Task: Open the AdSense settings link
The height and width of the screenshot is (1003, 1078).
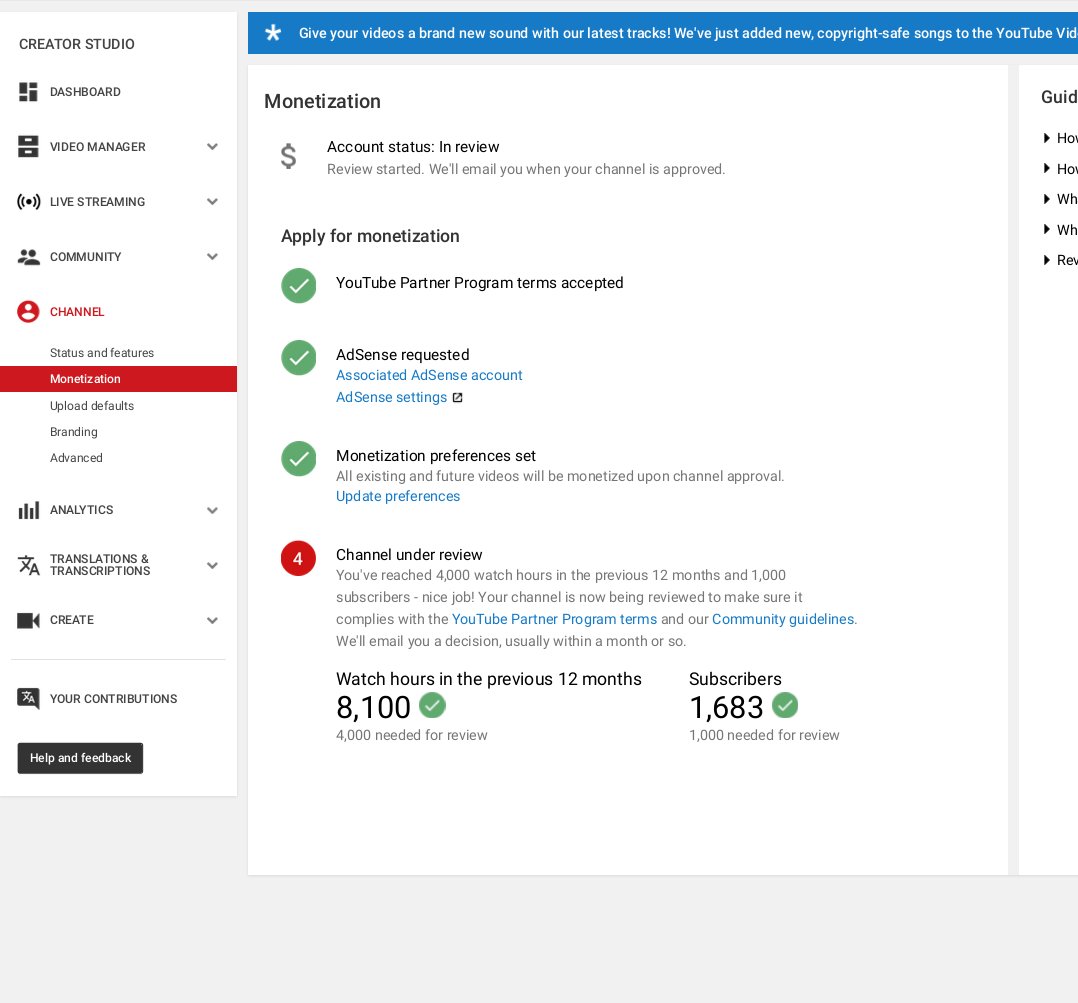Action: pyautogui.click(x=391, y=397)
